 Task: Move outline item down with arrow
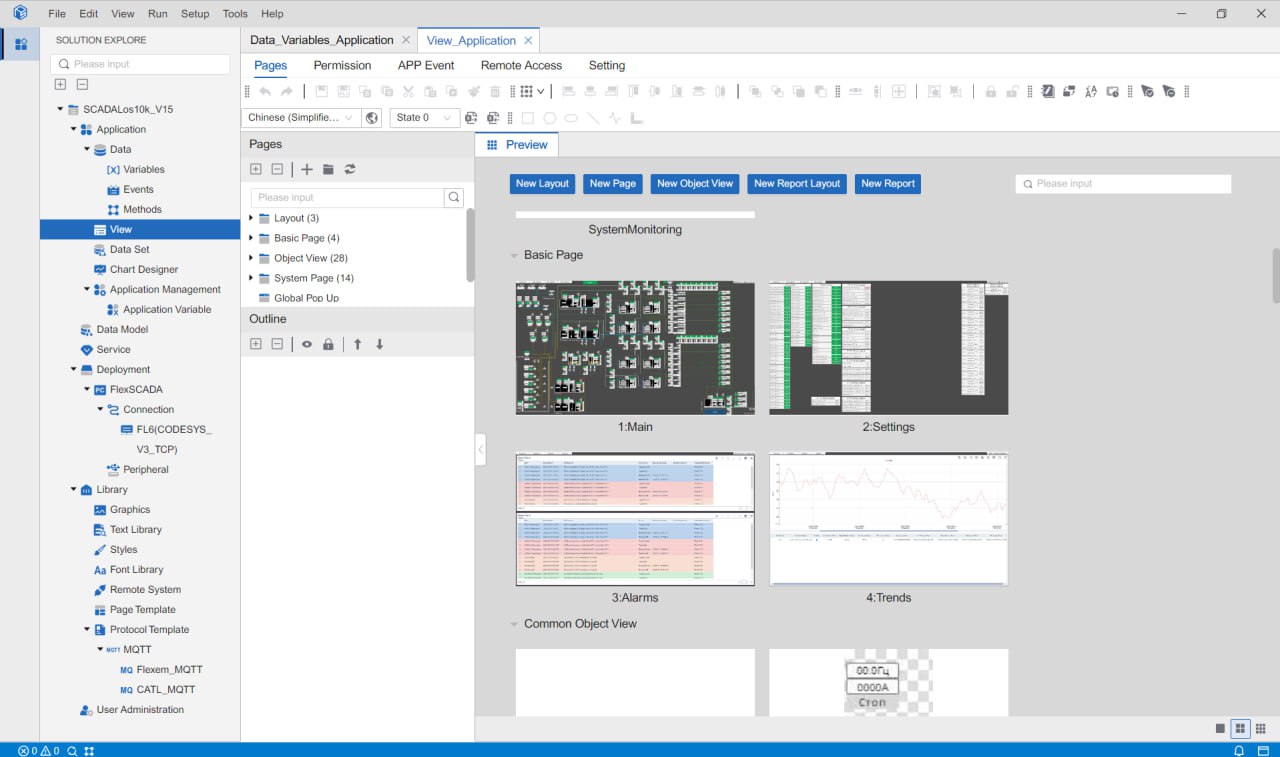[x=380, y=344]
